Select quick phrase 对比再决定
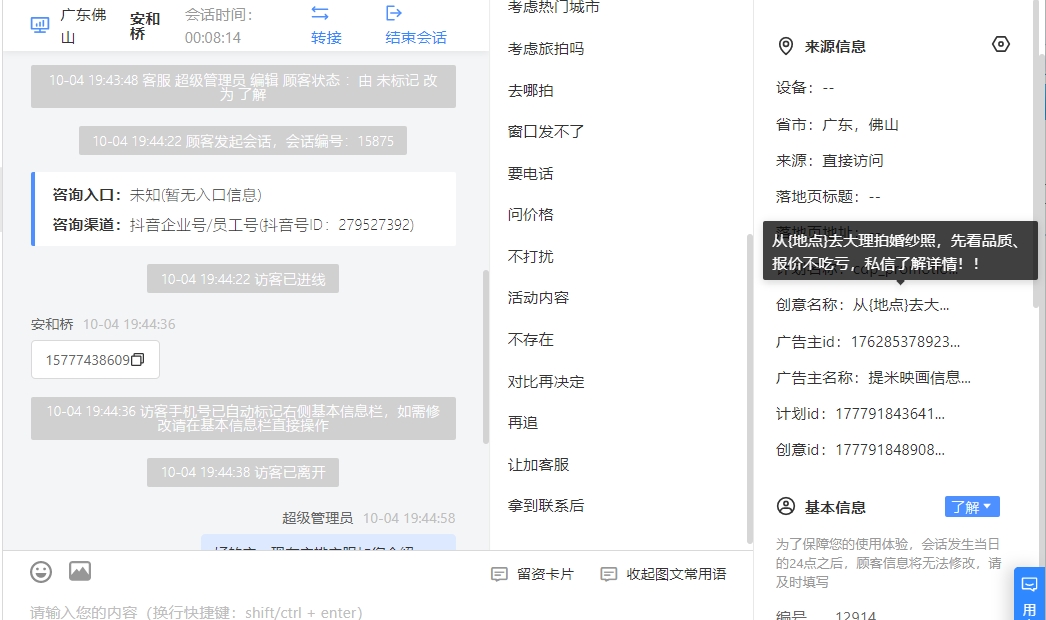Screen dimensions: 1046x620 point(546,382)
